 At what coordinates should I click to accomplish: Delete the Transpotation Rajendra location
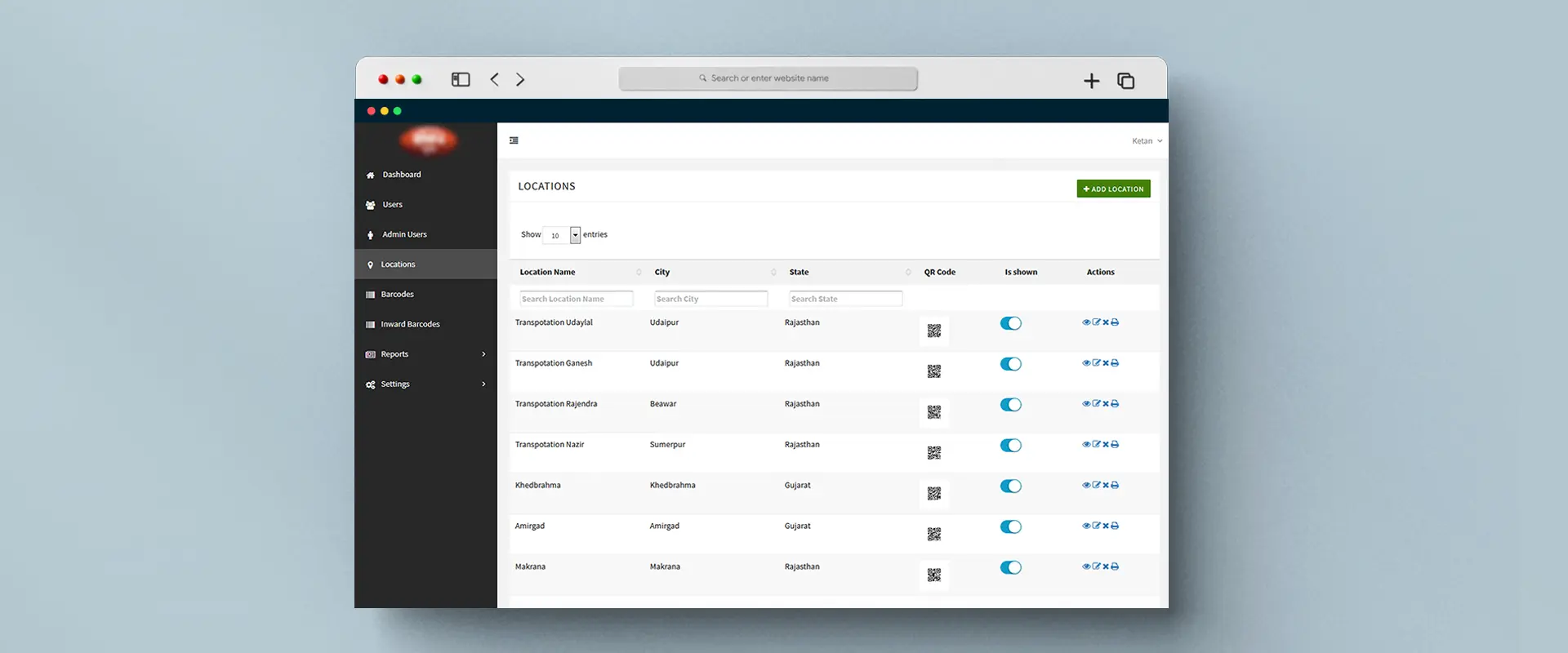click(x=1106, y=404)
